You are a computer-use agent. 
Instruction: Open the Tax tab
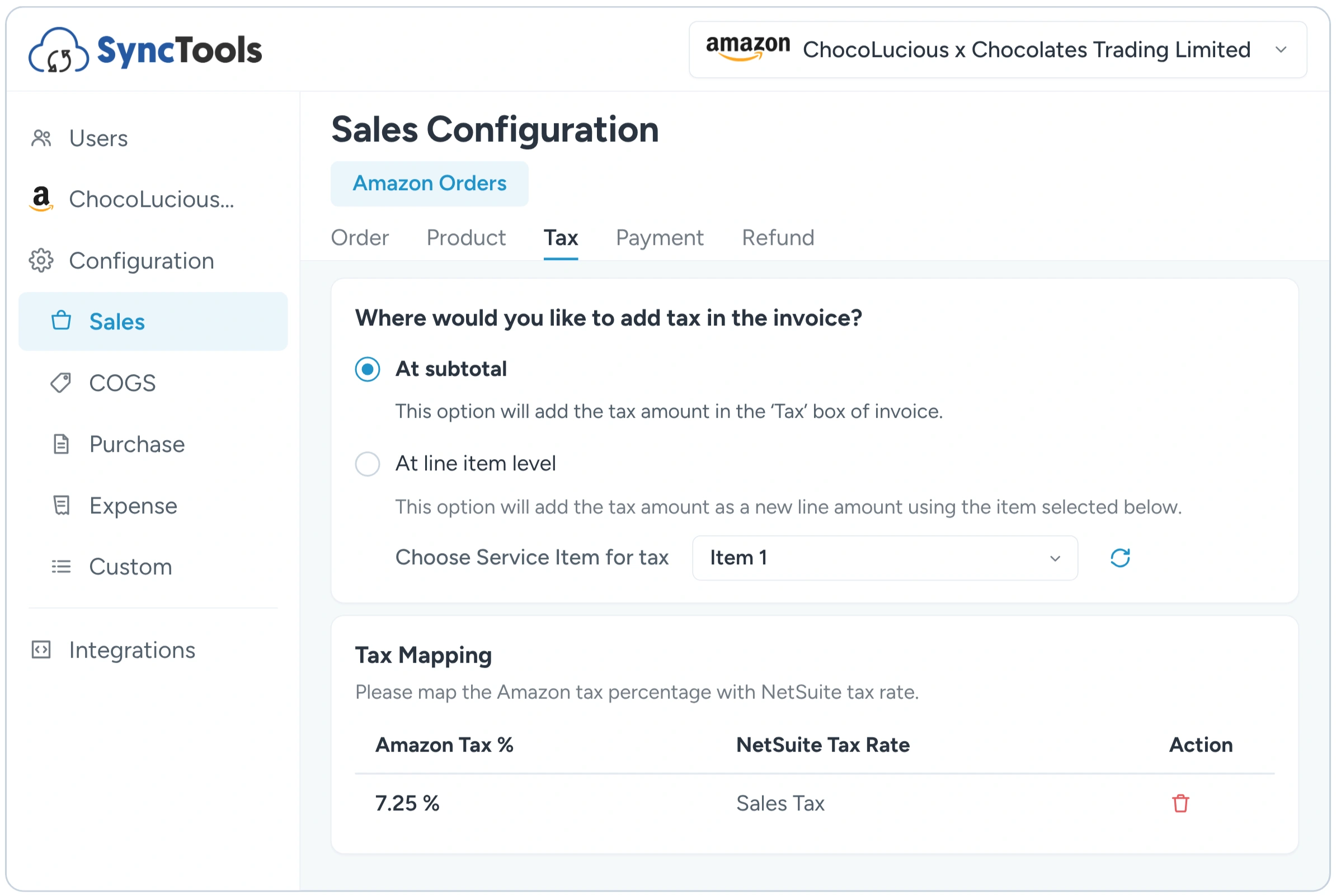561,238
